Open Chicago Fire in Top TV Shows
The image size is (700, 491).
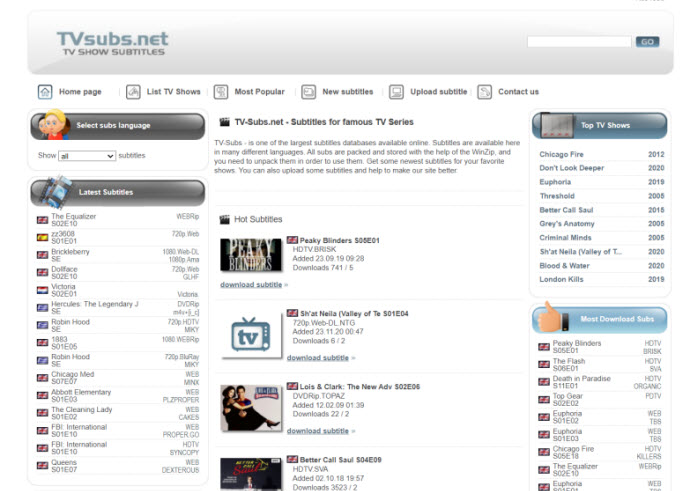[561, 154]
